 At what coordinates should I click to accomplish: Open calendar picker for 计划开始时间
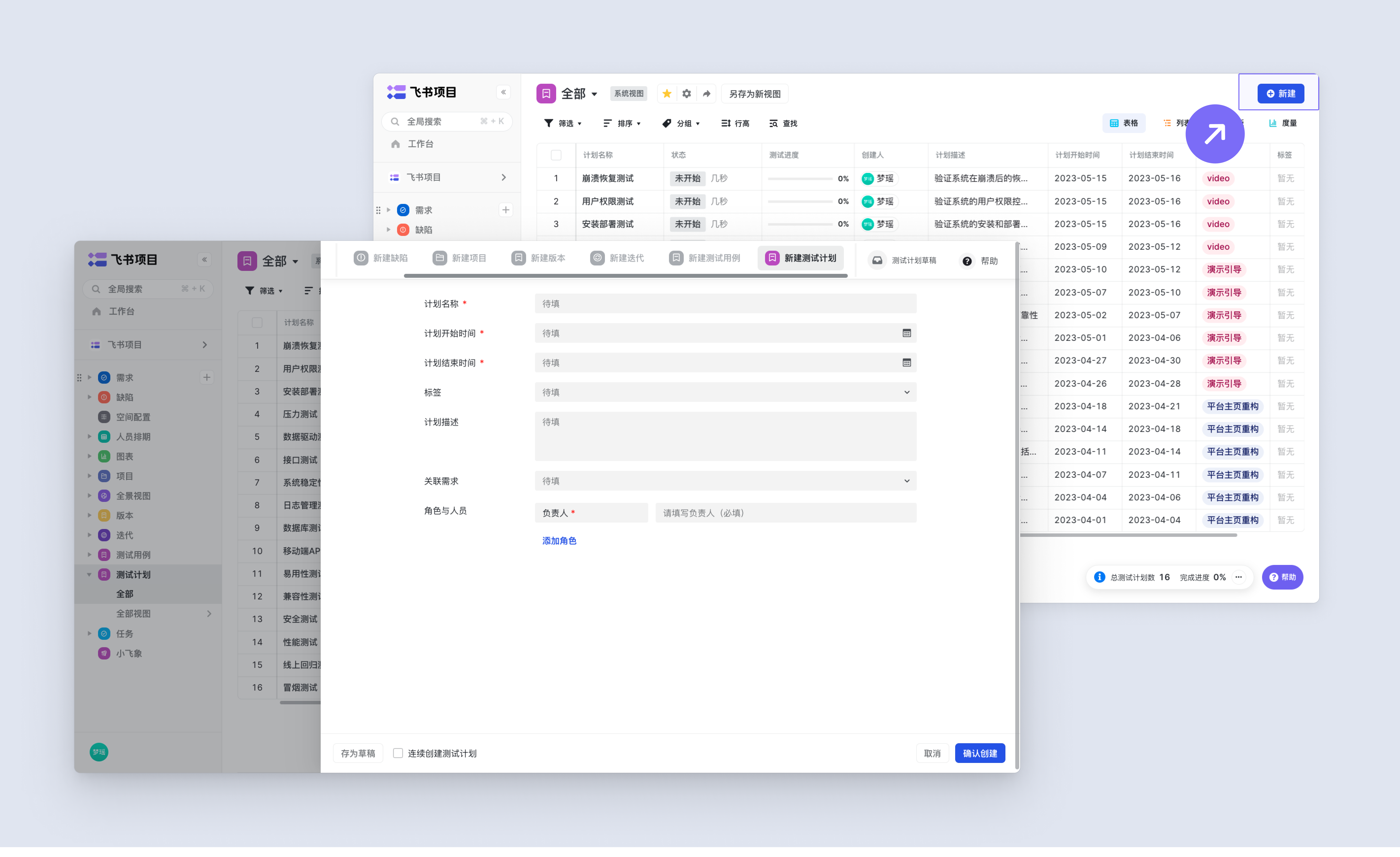tap(907, 333)
